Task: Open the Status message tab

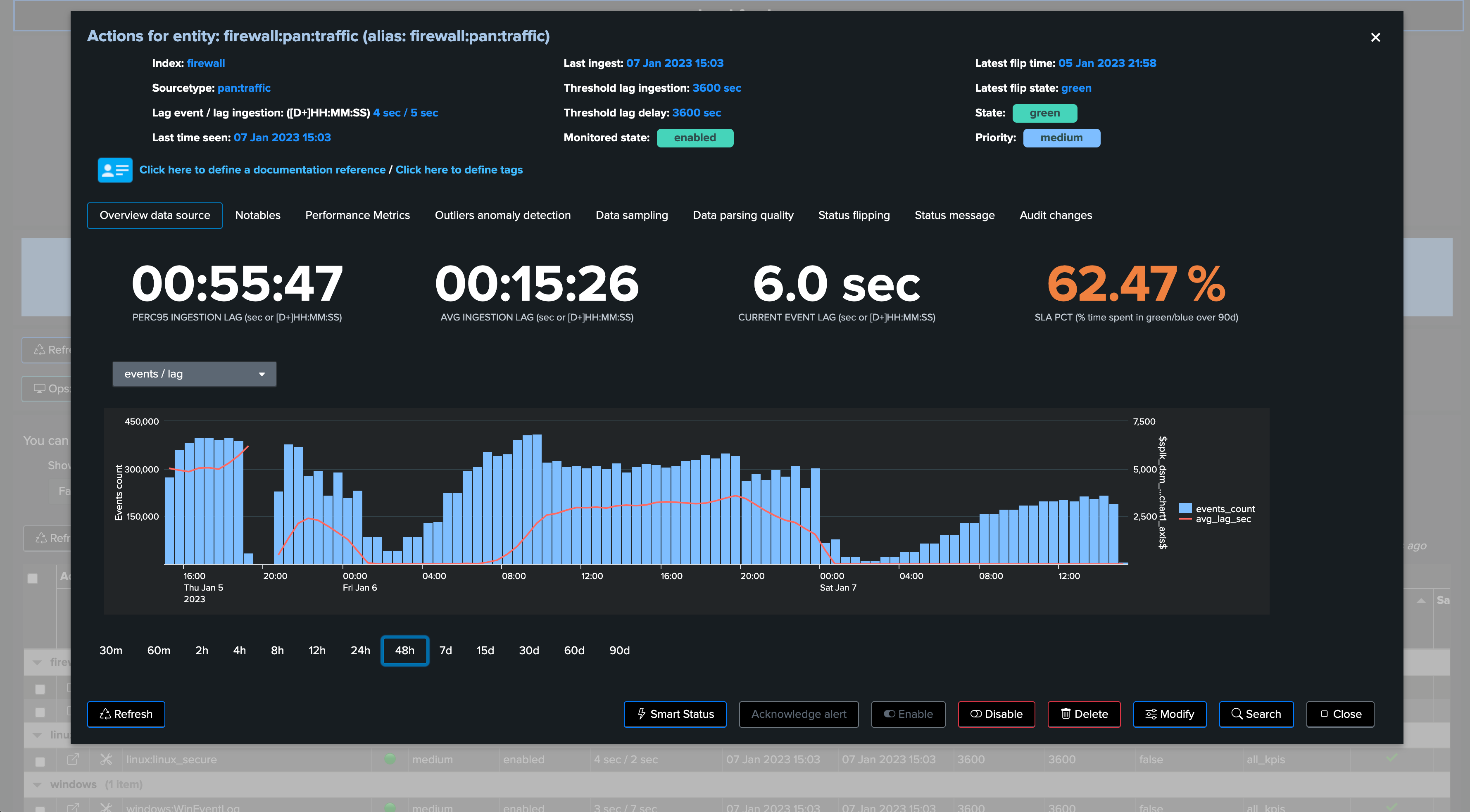Action: click(x=954, y=215)
